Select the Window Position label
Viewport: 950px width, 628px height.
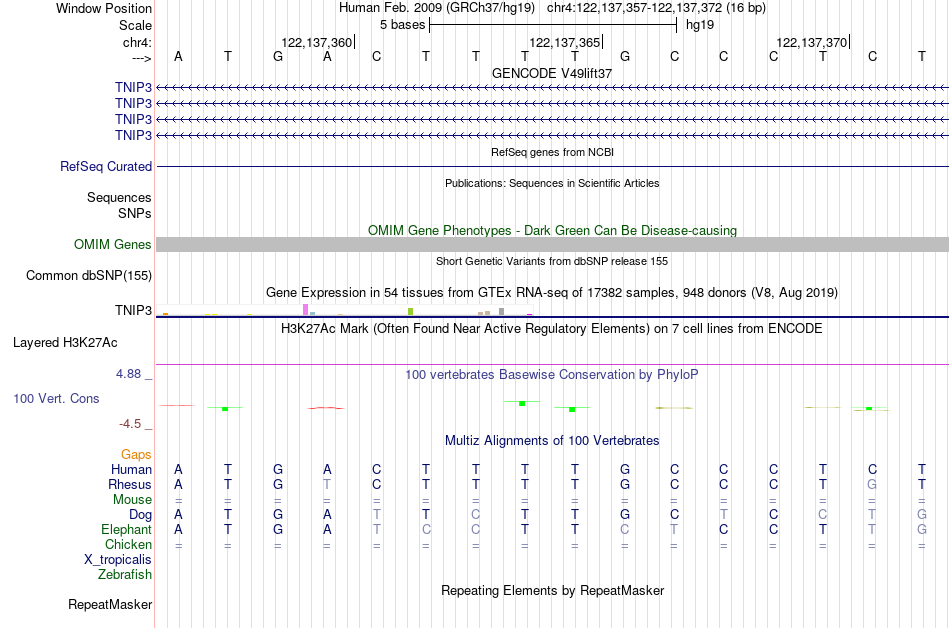[x=104, y=8]
